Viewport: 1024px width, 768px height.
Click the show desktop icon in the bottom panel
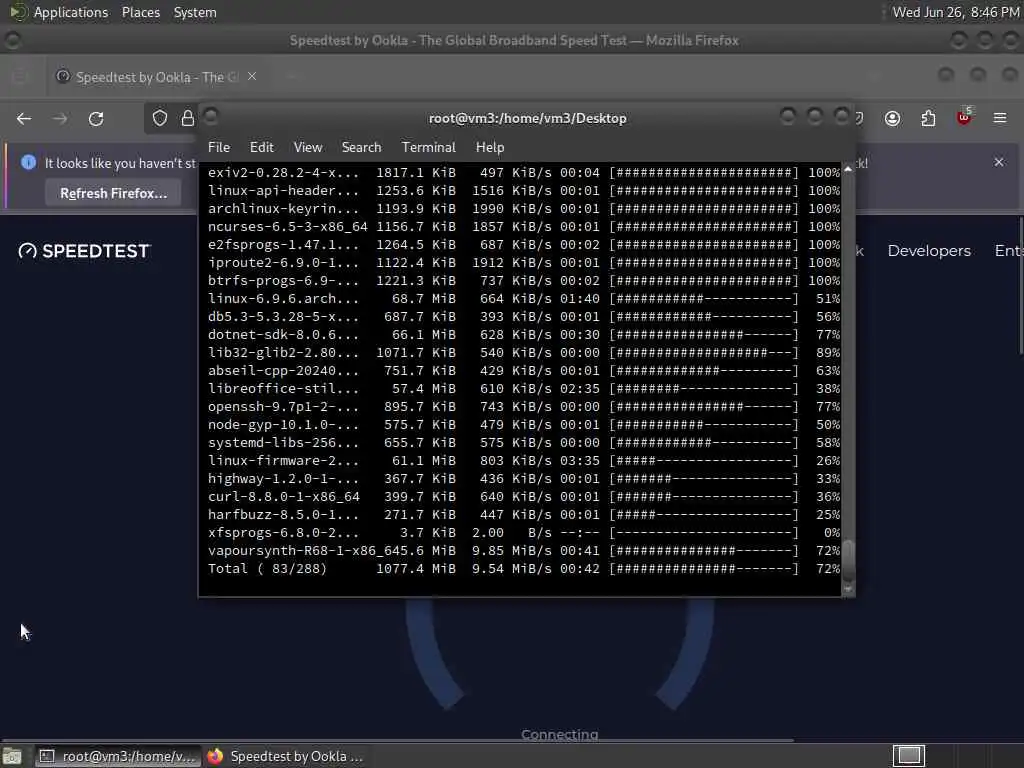(11, 756)
